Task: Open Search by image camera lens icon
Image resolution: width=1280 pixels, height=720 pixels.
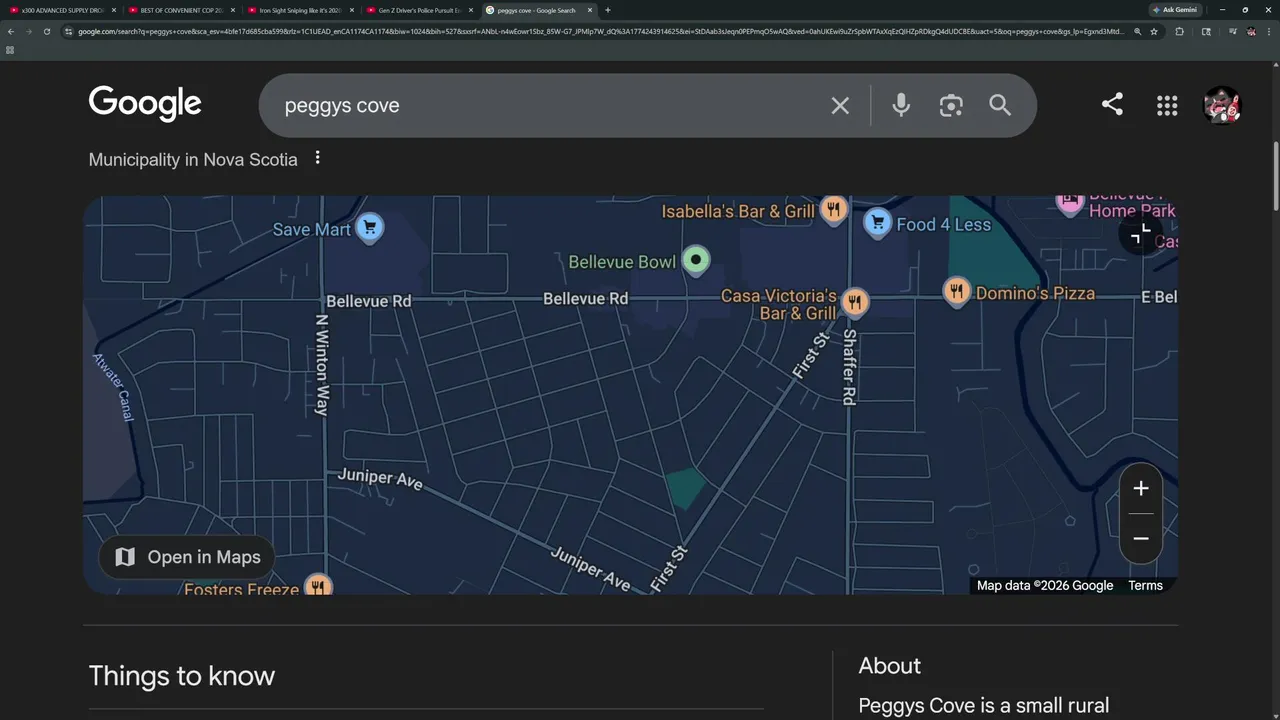Action: tap(951, 105)
